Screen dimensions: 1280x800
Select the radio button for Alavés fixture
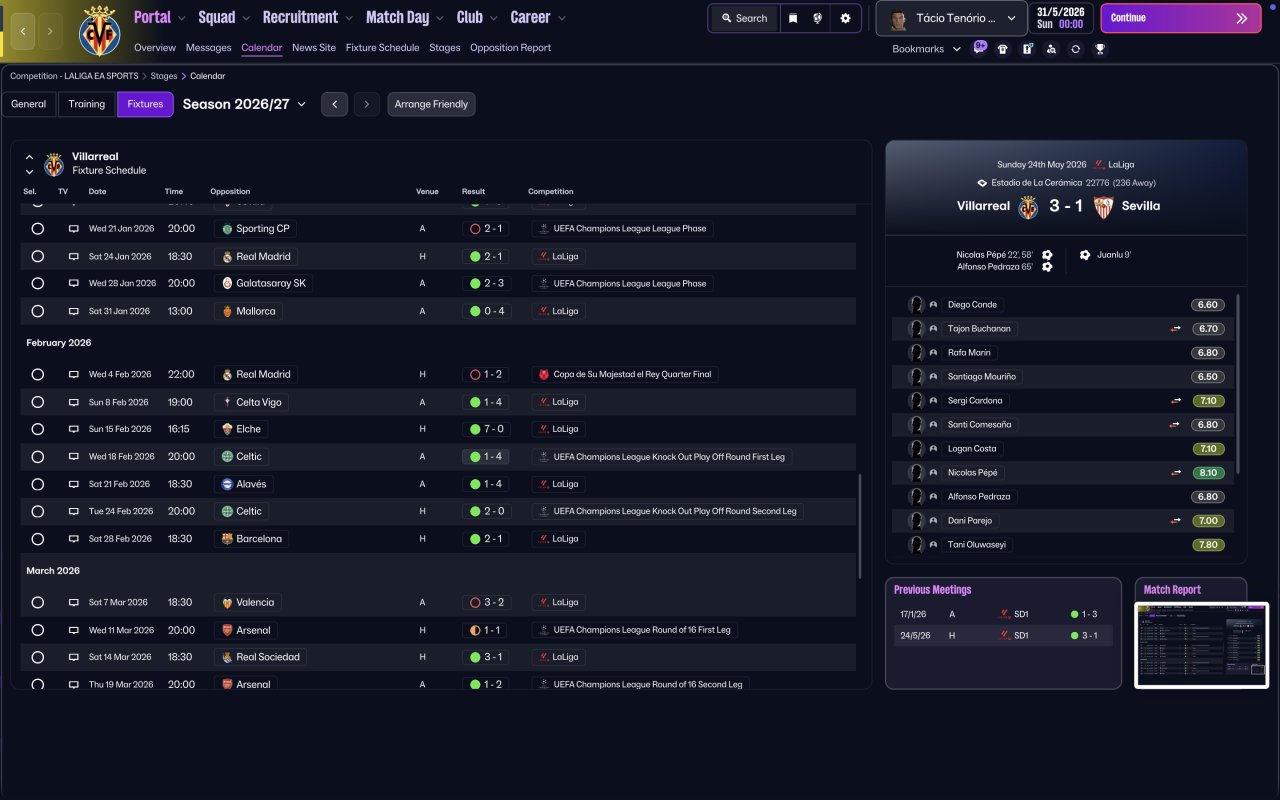37,484
